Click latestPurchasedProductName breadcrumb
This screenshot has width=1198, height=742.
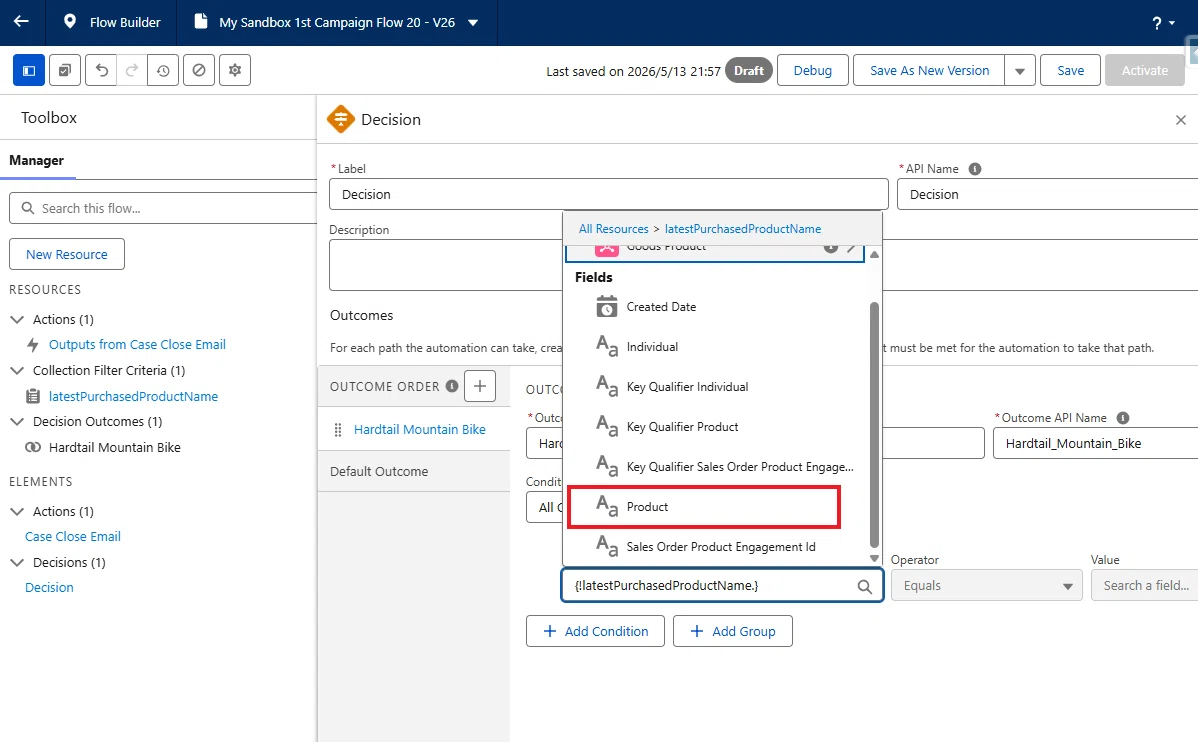[x=743, y=229]
